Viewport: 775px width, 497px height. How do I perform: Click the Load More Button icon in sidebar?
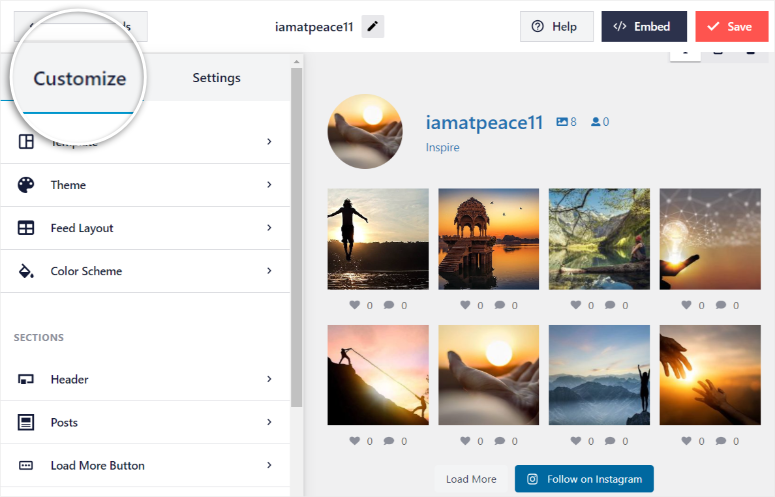pos(26,465)
